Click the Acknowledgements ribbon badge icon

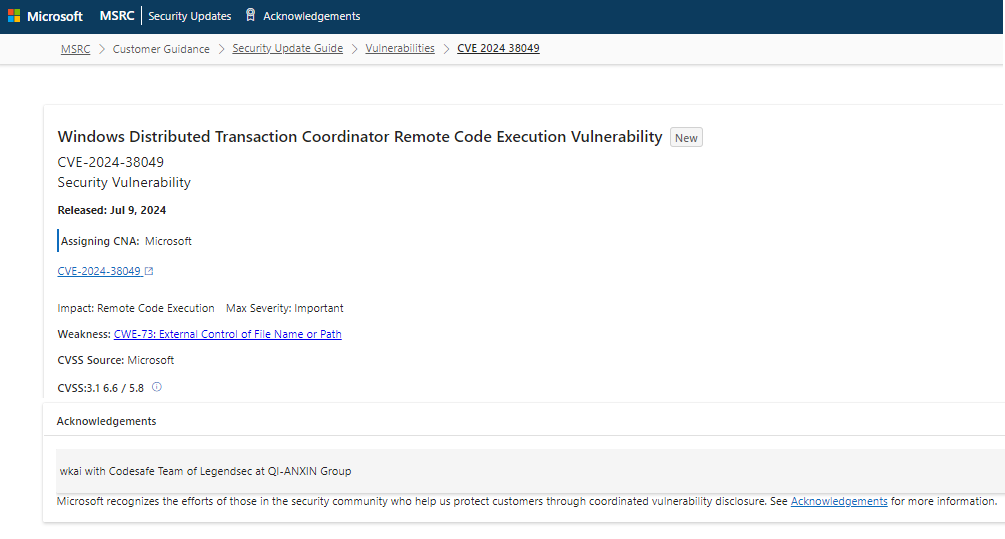click(x=251, y=15)
